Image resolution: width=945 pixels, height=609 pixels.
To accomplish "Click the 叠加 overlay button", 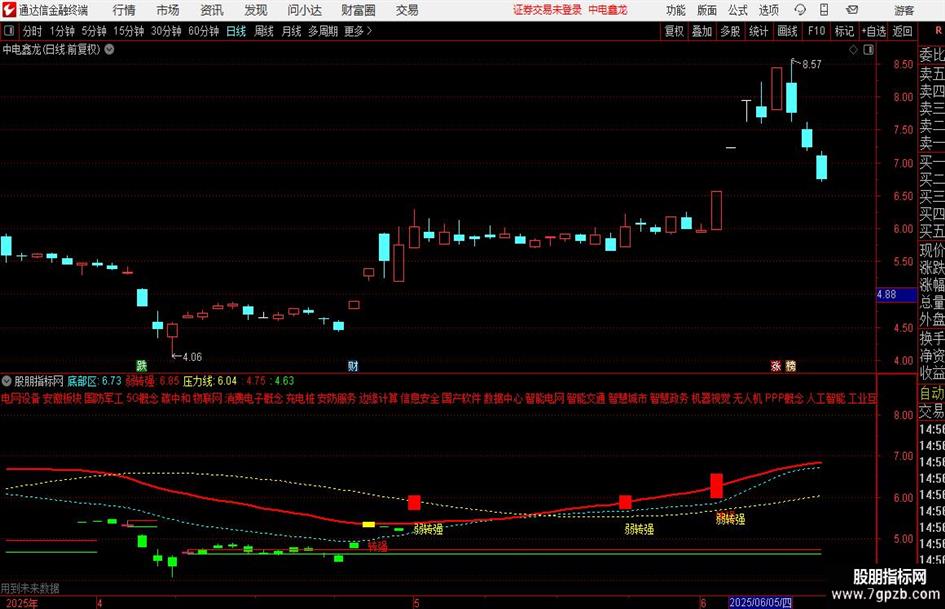I will click(702, 31).
